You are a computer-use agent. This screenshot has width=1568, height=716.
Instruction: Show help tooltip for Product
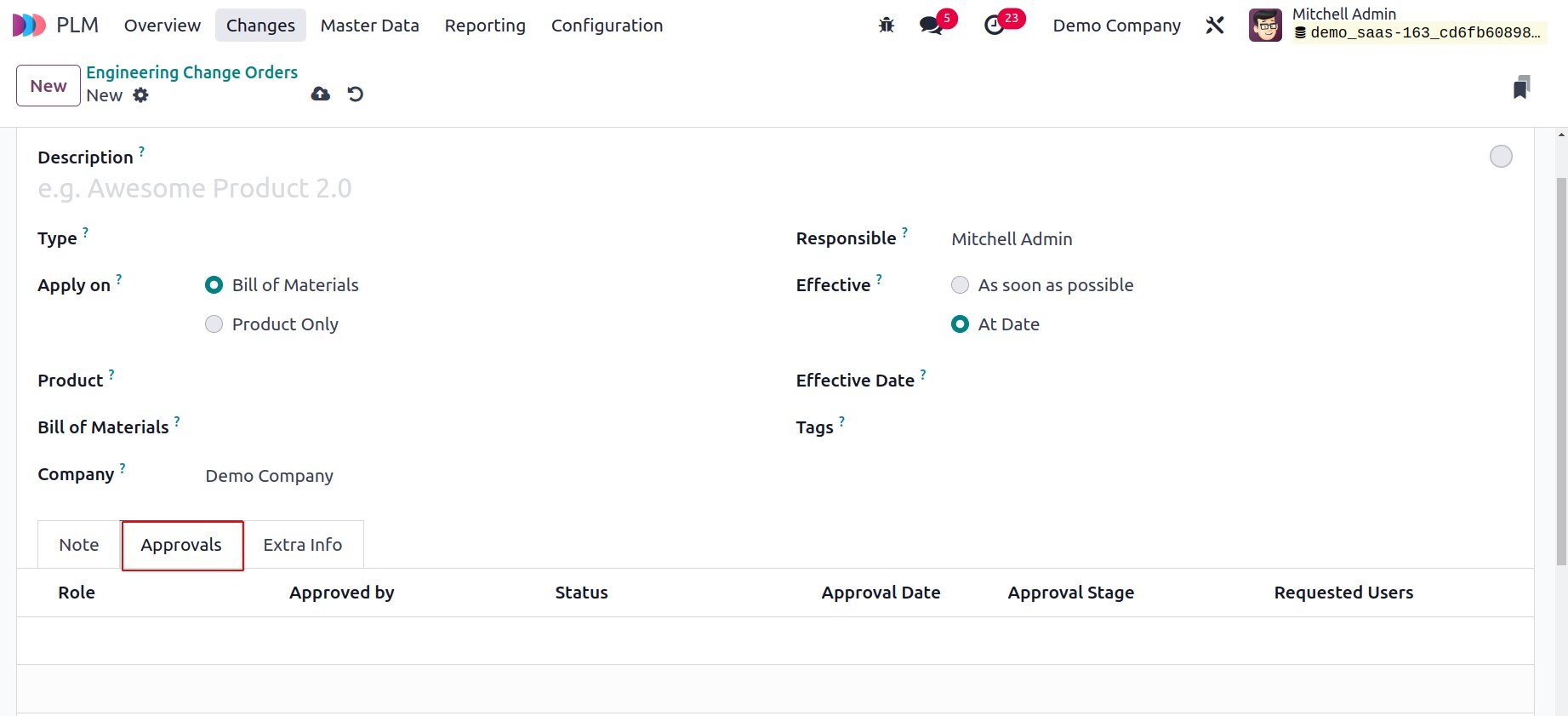click(111, 375)
